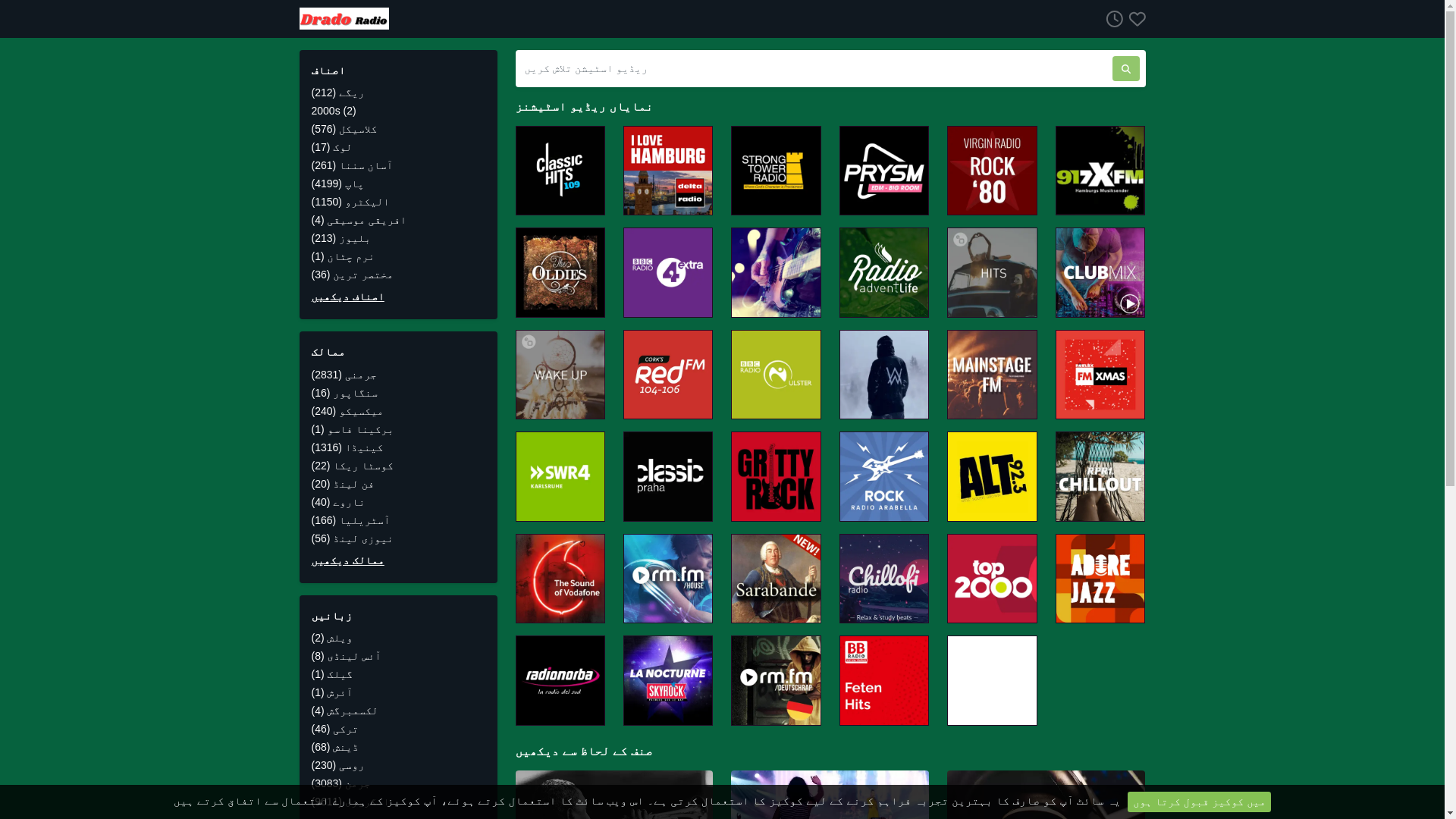This screenshot has width=1456, height=819.
Task: Open Top 2000 station tile
Action: (992, 579)
